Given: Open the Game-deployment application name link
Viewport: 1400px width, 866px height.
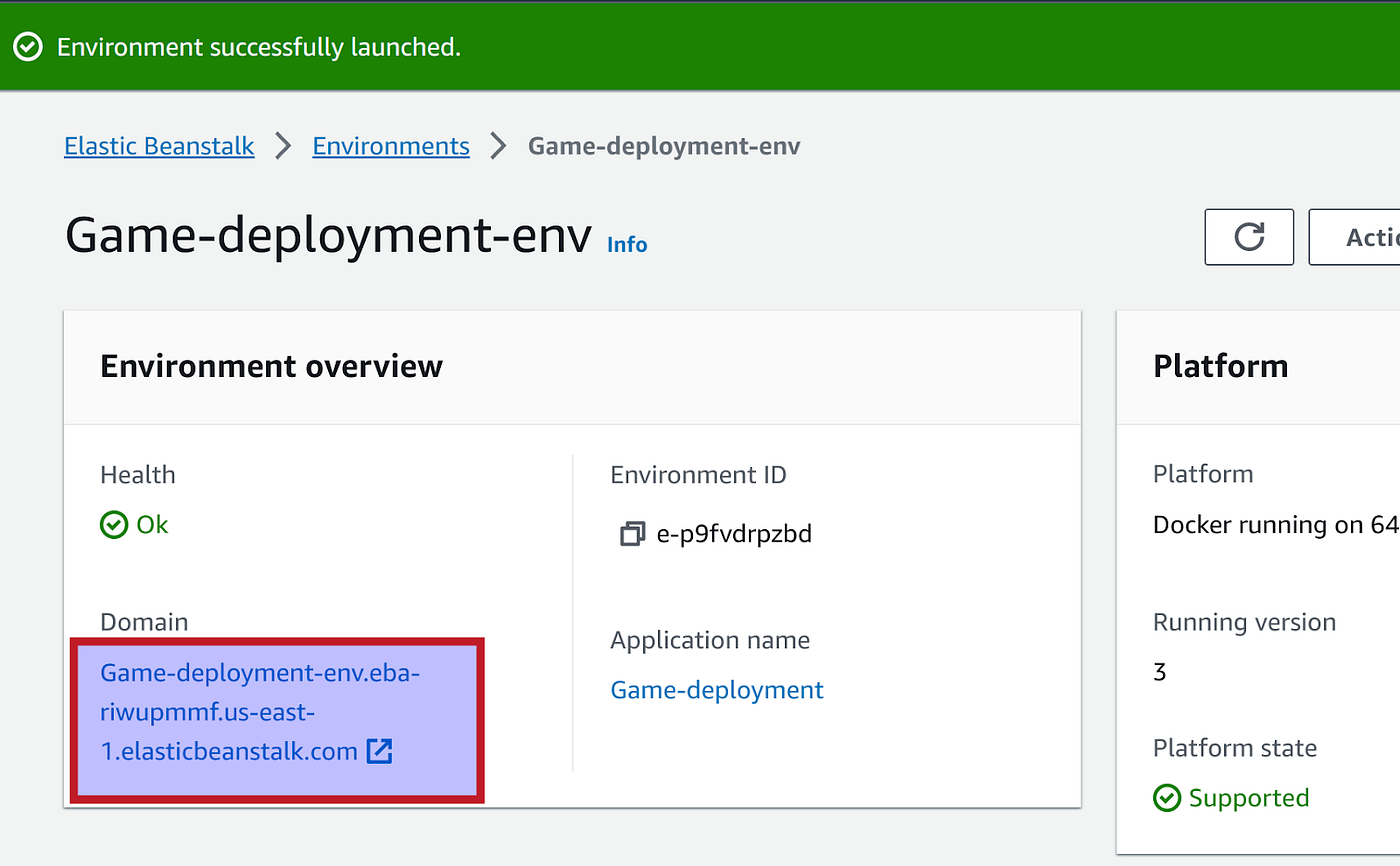Looking at the screenshot, I should (717, 690).
